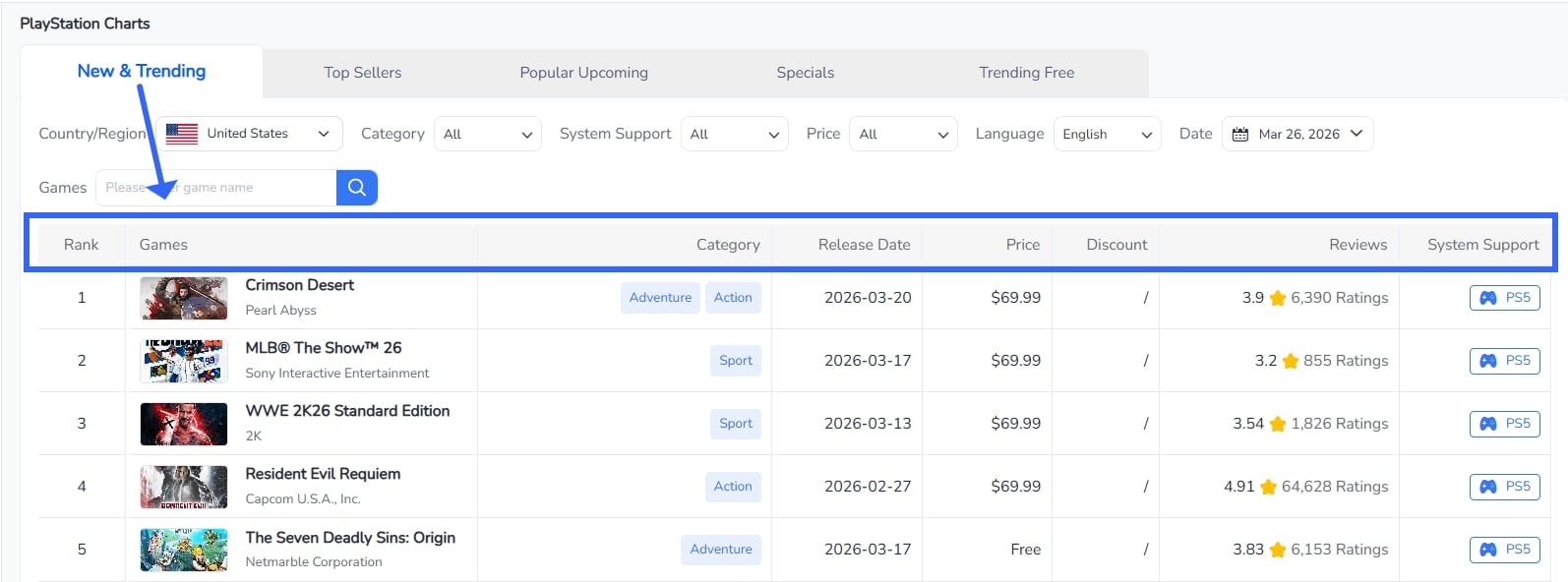Click the Adventure tag on Crimson Desert
This screenshot has width=1568, height=582.
pos(660,298)
